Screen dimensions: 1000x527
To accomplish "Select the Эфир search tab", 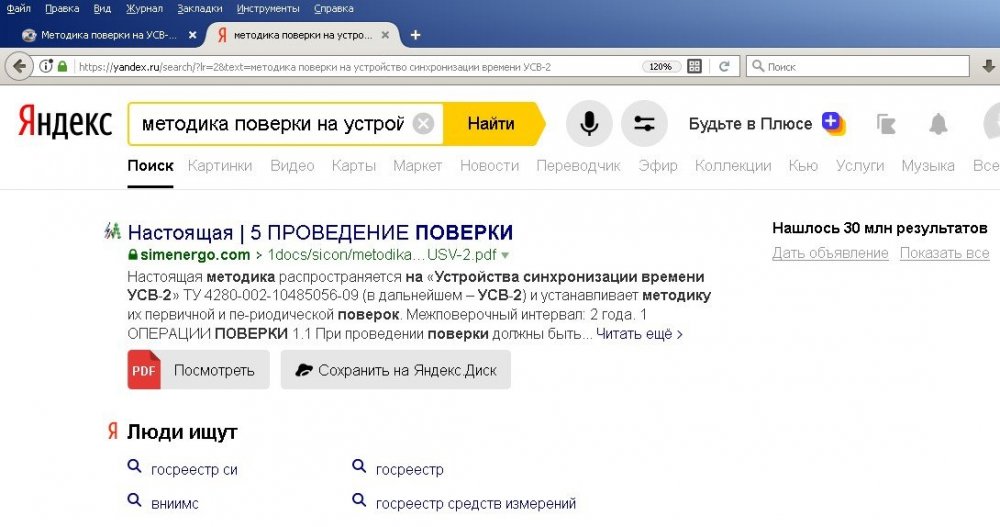I will 658,166.
